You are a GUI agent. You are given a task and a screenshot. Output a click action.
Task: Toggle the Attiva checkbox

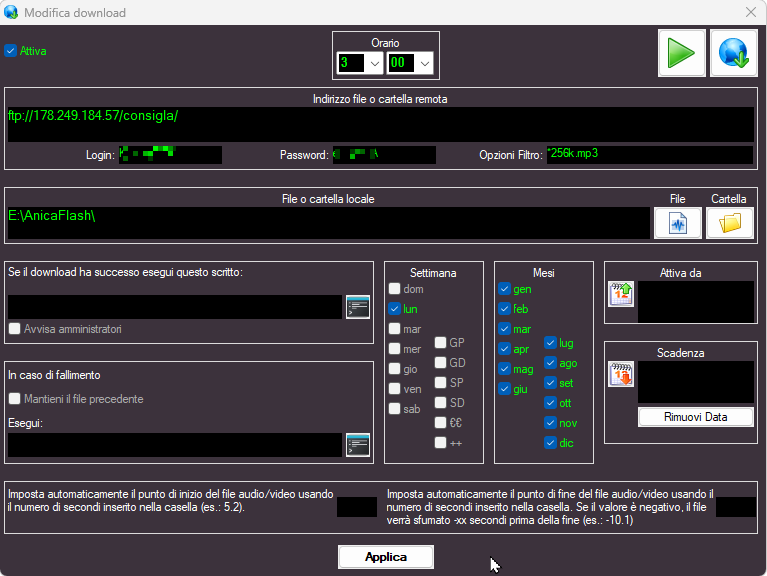[x=10, y=51]
